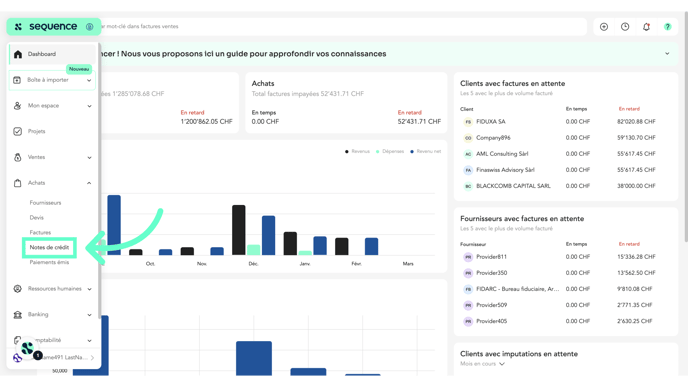Open the notifications bell icon

pyautogui.click(x=646, y=27)
